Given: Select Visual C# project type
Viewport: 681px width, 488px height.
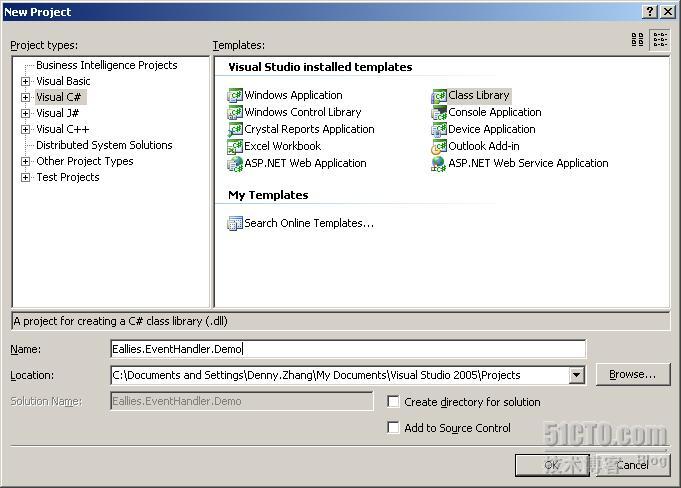Looking at the screenshot, I should pos(59,97).
